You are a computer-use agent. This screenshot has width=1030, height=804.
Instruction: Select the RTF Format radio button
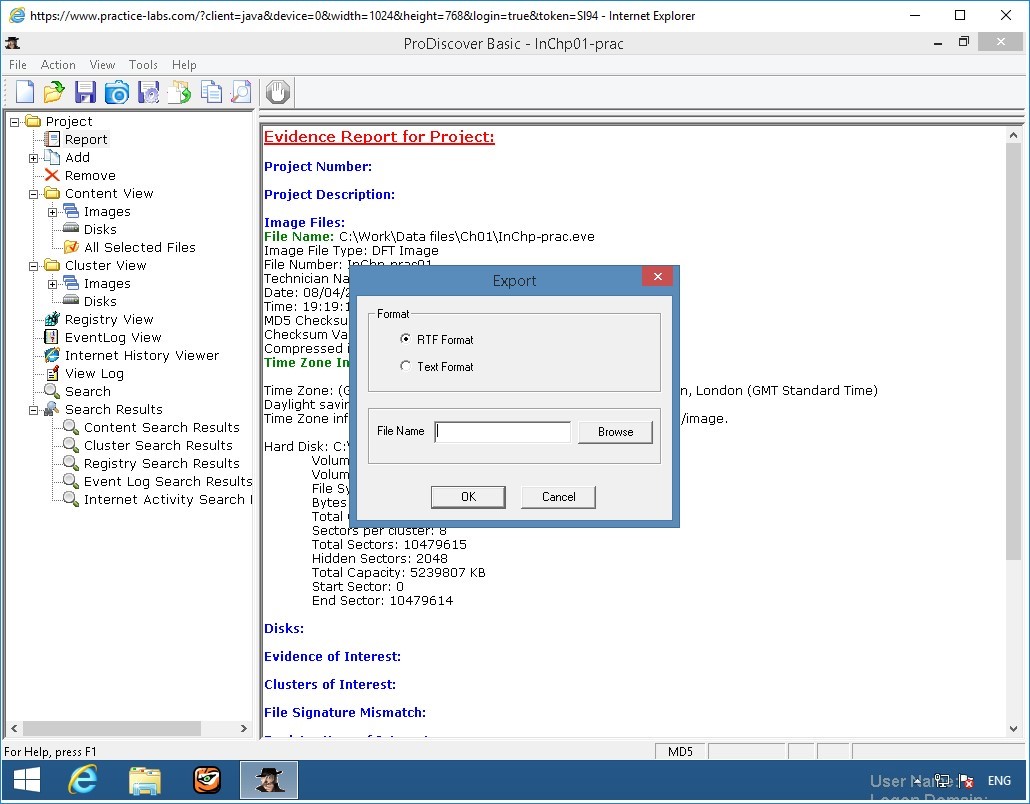[x=405, y=339]
